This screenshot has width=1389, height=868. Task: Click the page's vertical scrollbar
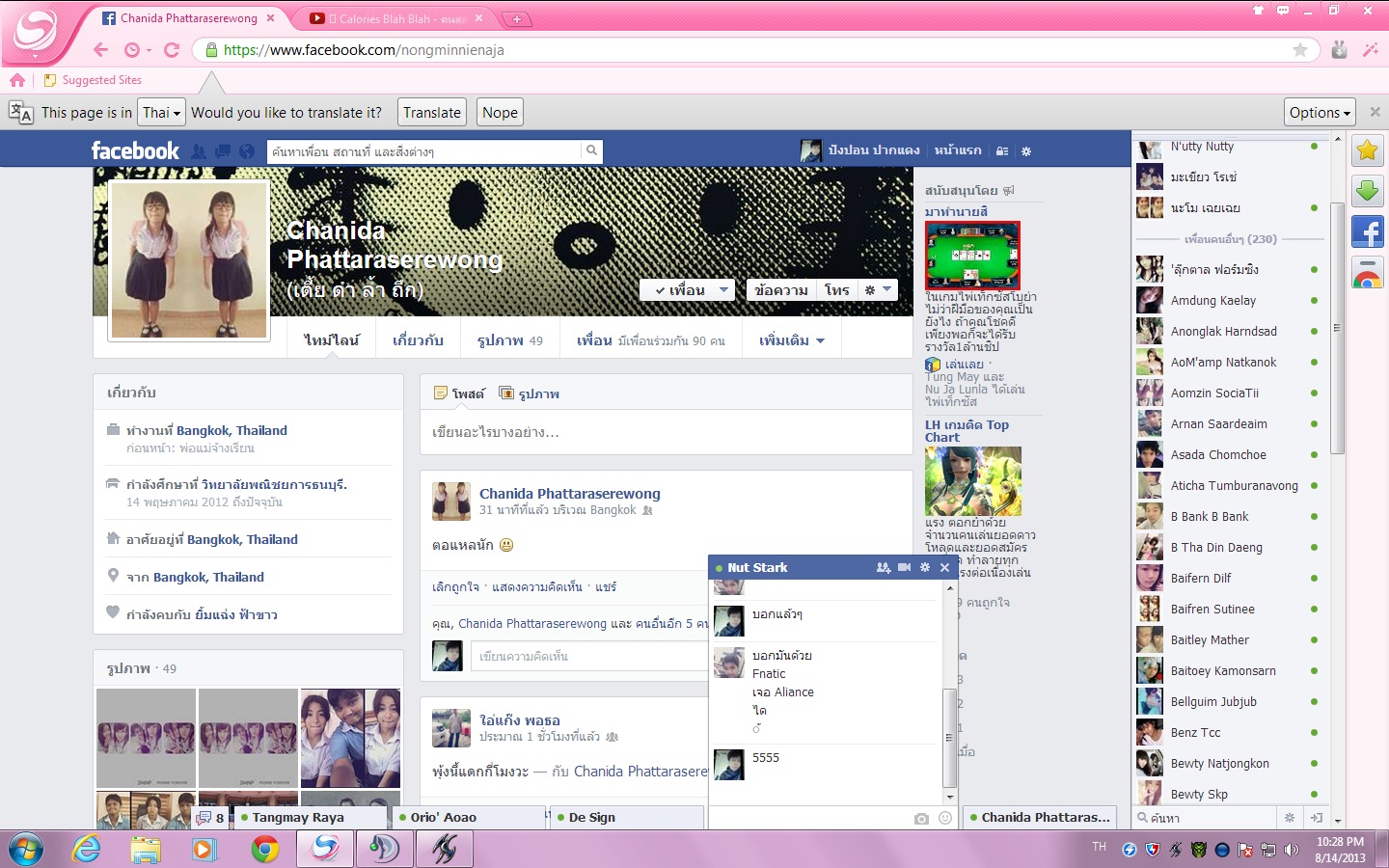(x=1337, y=328)
